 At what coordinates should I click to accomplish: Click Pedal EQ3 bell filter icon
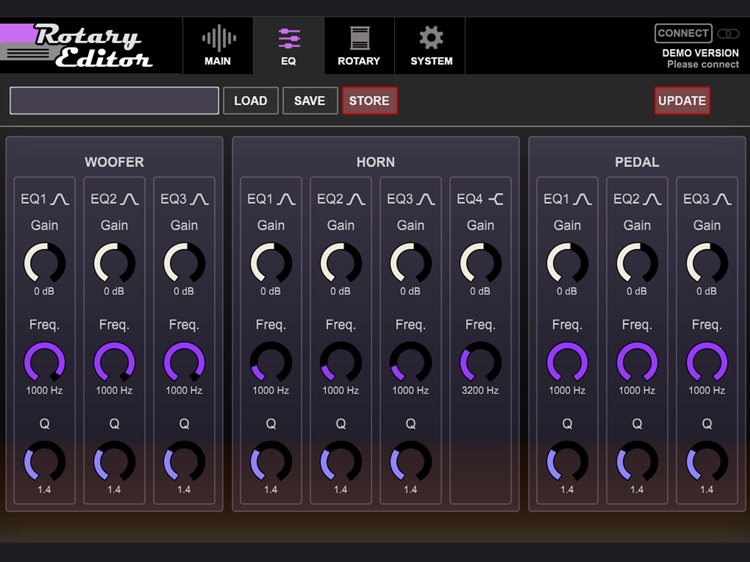tap(722, 199)
